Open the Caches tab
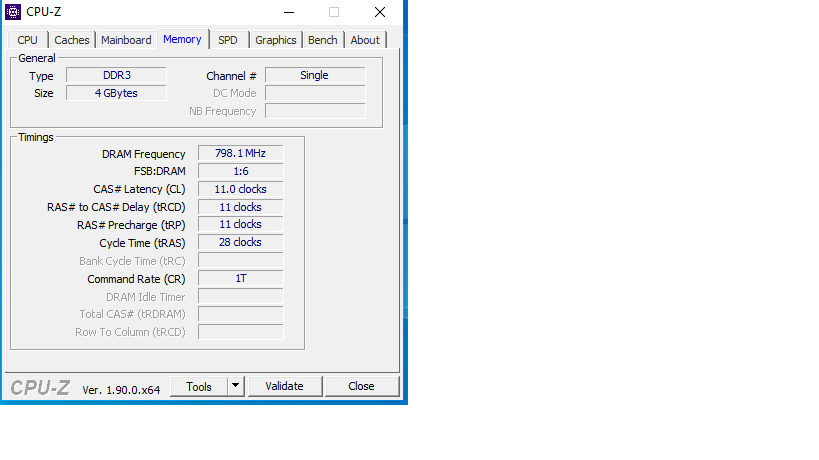 coord(72,40)
